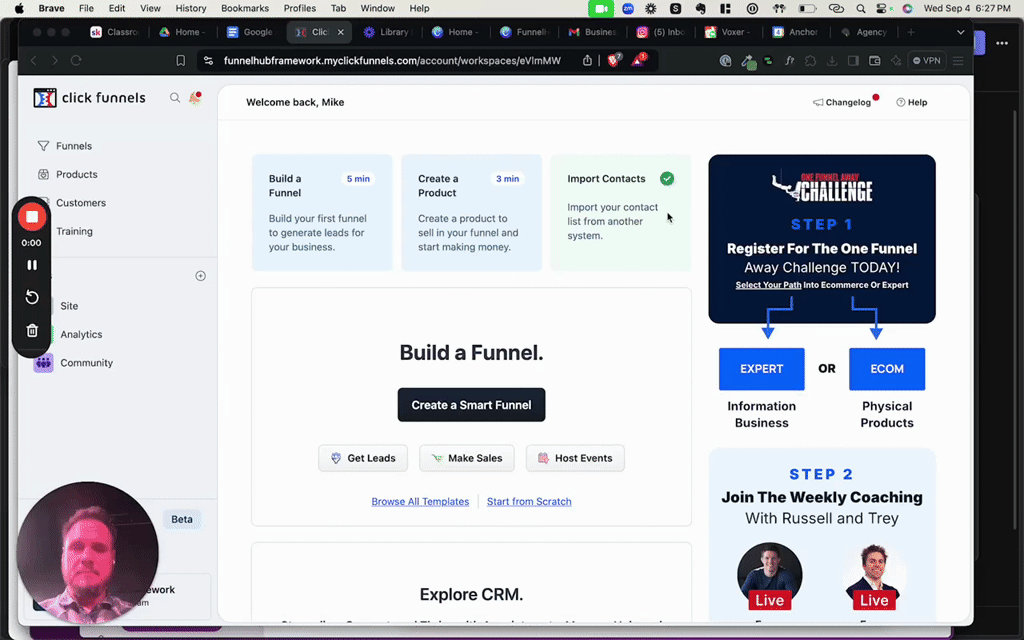Close the active ClickFunnels tab
This screenshot has height=640, width=1024.
340,32
